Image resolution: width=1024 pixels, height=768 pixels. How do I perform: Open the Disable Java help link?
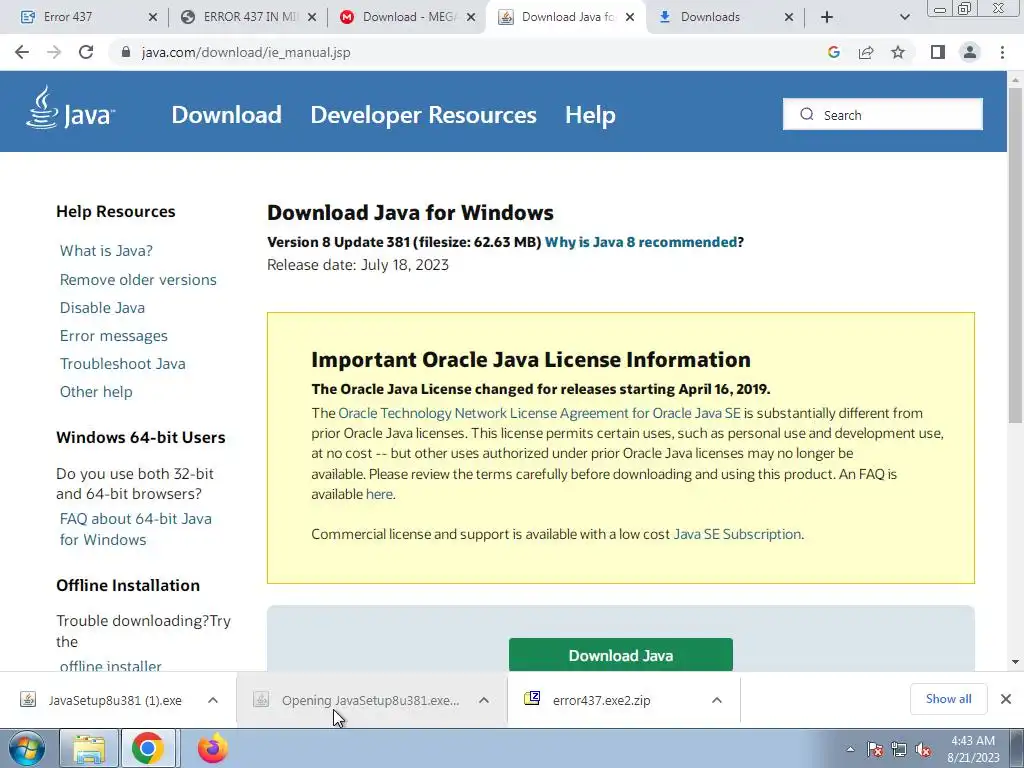pyautogui.click(x=103, y=308)
